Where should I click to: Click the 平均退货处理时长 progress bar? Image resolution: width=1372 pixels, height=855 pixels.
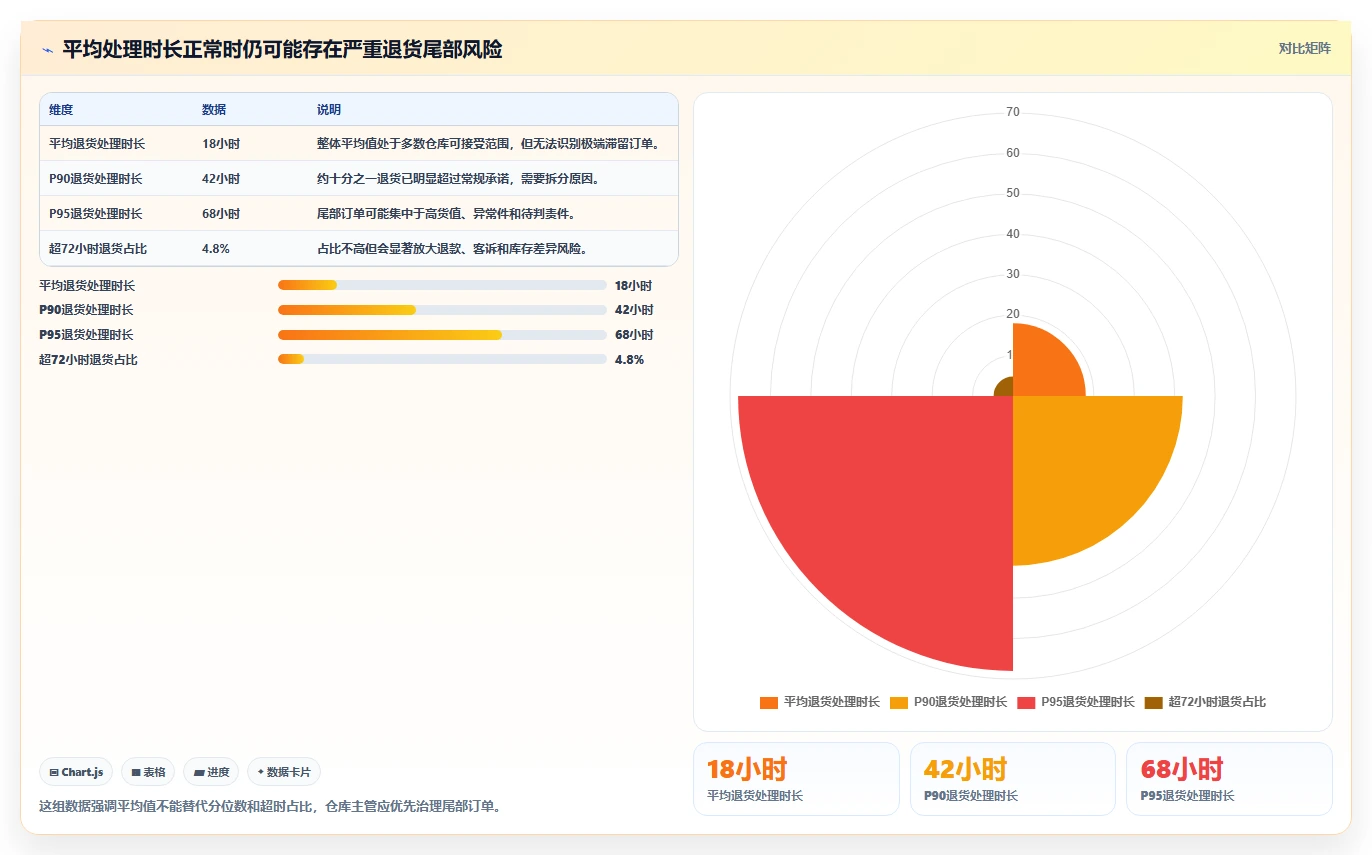[442, 285]
